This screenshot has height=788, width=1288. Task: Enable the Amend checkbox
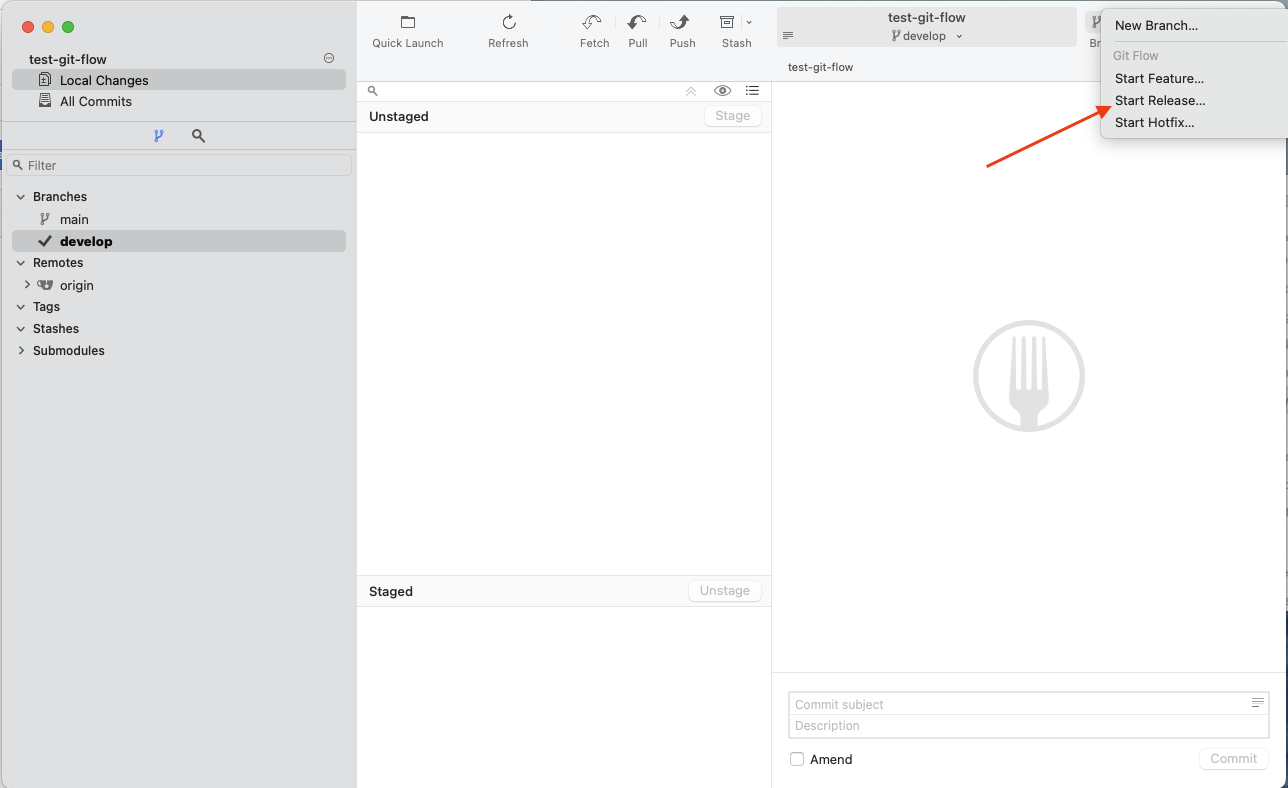pos(797,759)
